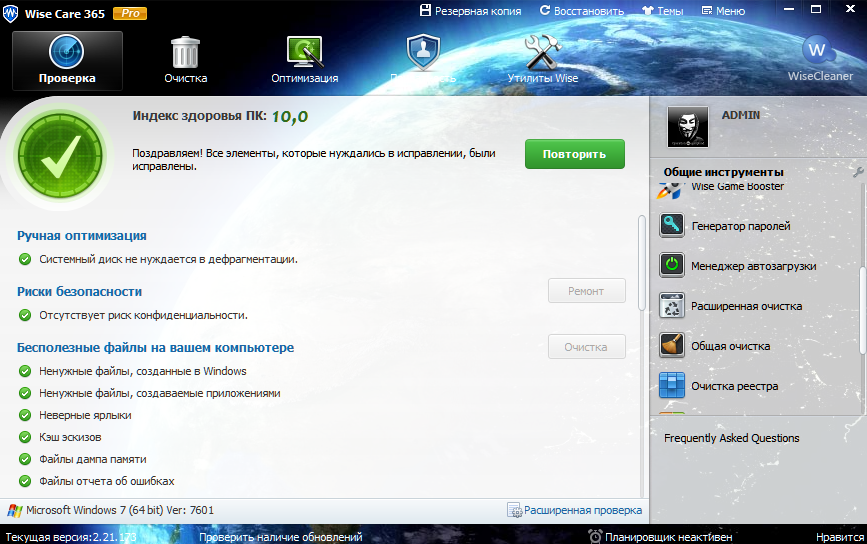
Task: Open Менеджер автозагрузки power icon
Action: pyautogui.click(x=672, y=265)
